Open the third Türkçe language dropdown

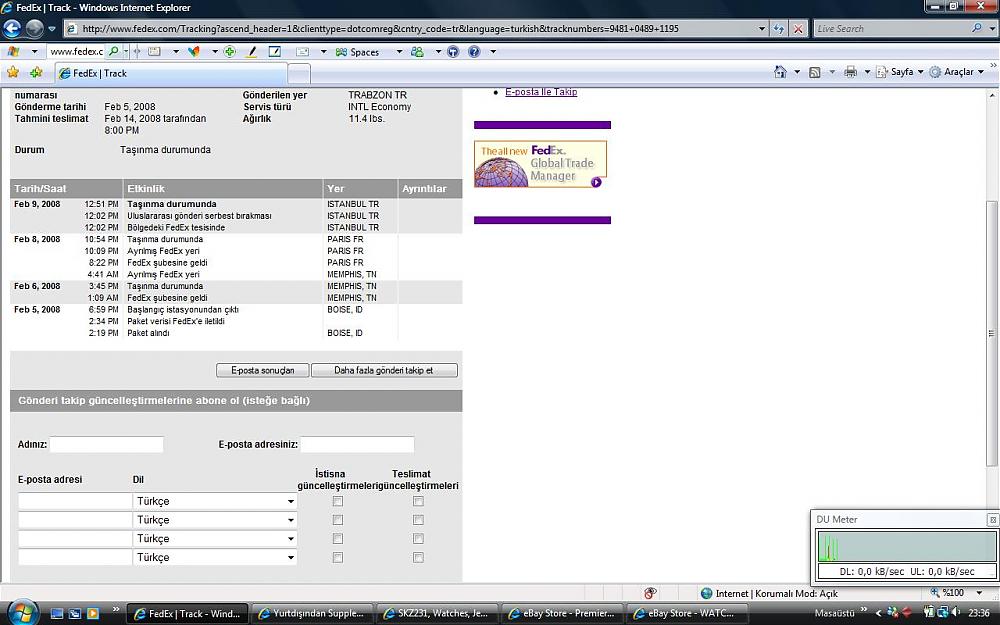pos(215,539)
